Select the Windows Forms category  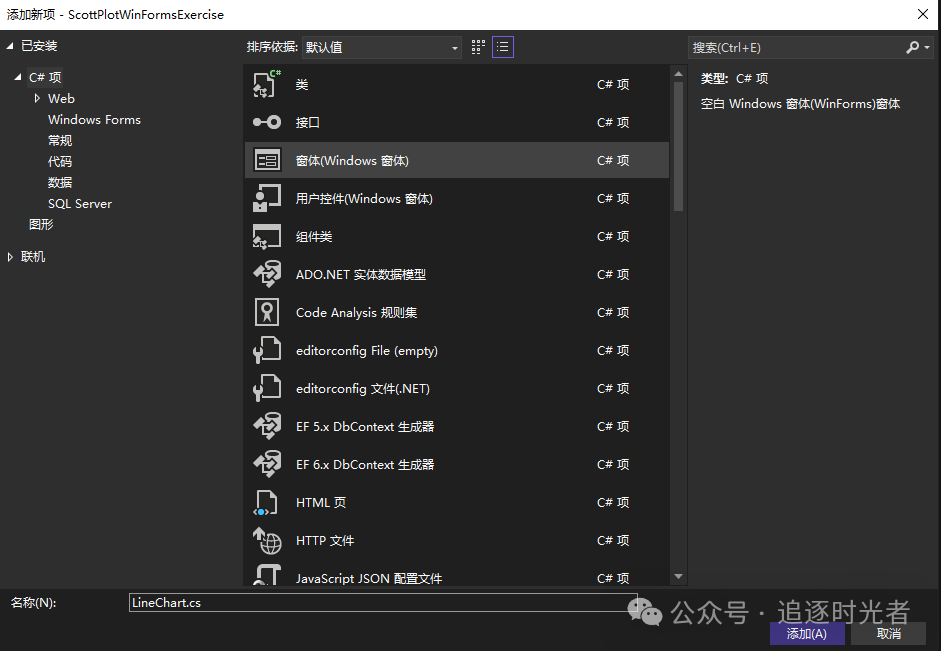pos(94,119)
